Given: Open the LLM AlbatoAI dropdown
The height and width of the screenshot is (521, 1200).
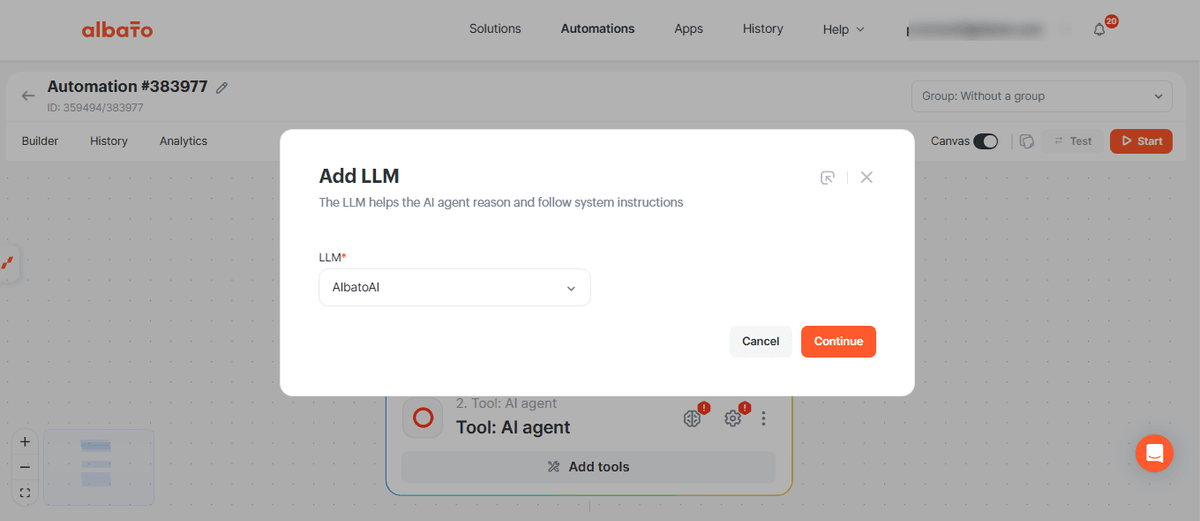Looking at the screenshot, I should click(455, 287).
